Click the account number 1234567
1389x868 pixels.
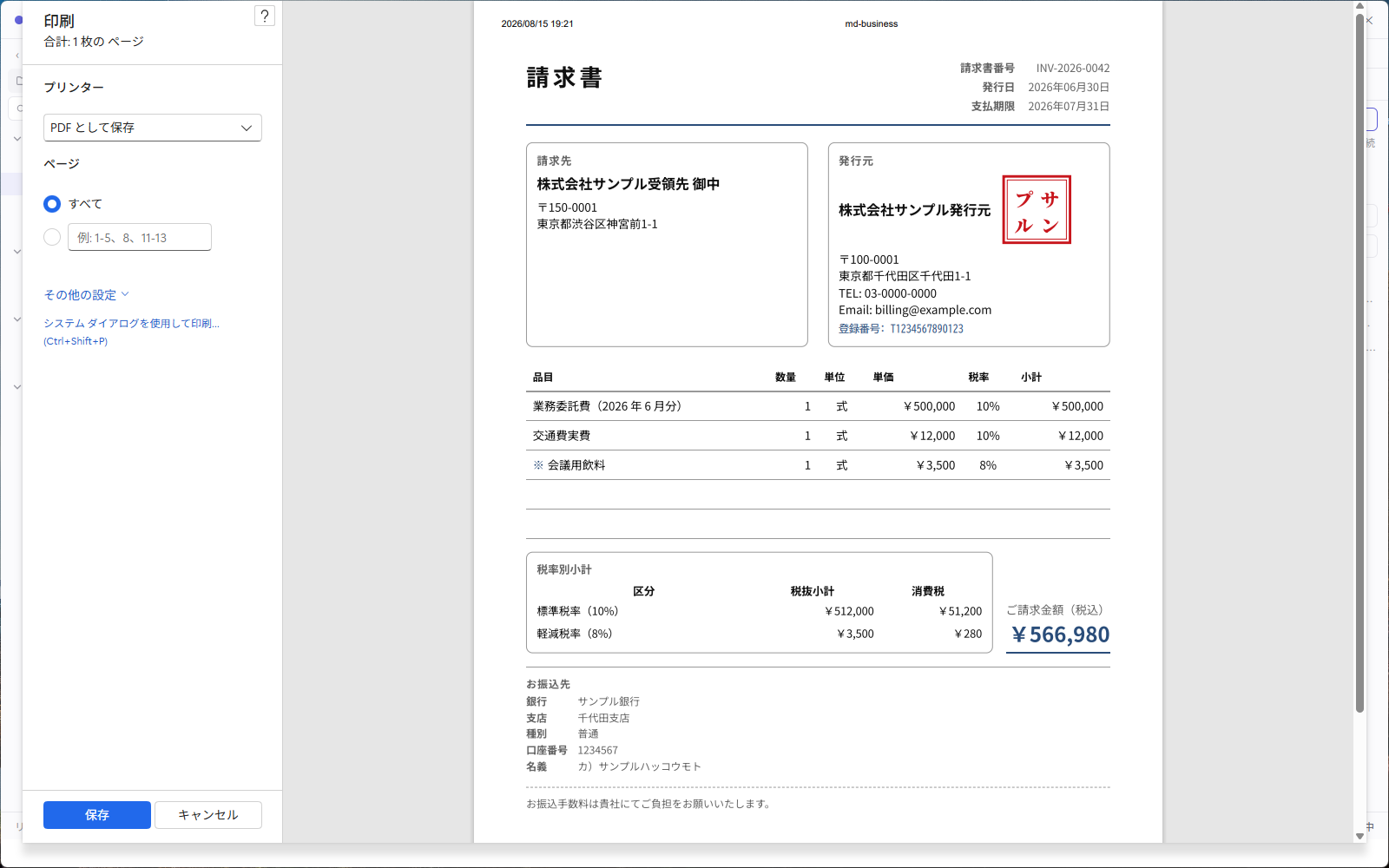598,751
